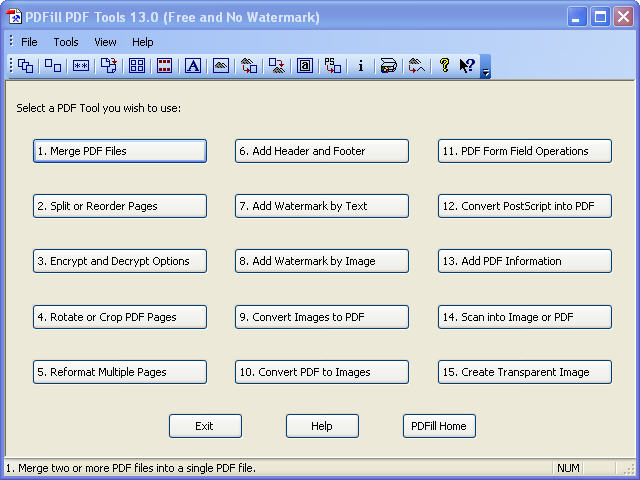Visit PDFill Home button

[439, 426]
